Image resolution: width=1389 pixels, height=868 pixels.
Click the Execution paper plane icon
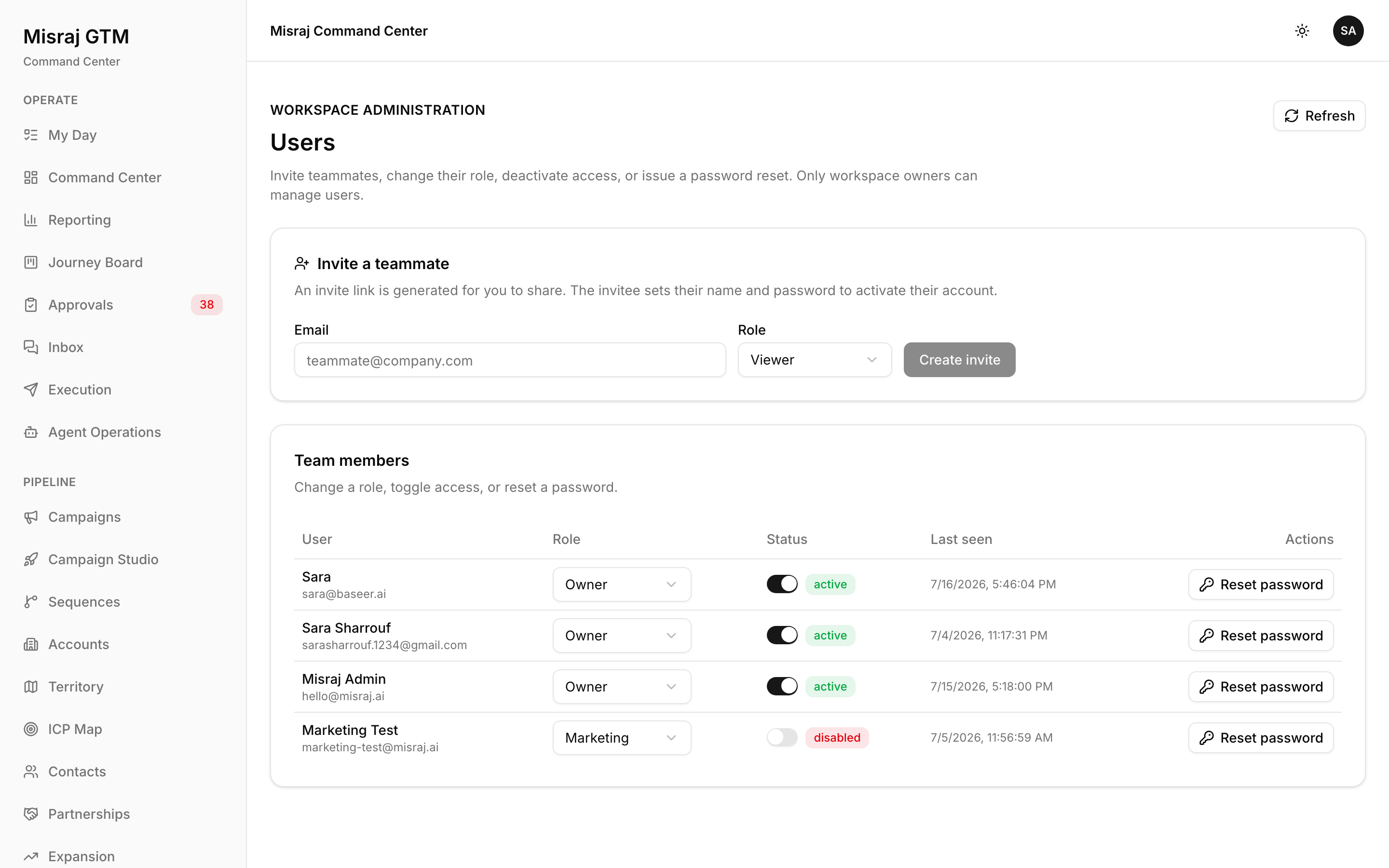tap(31, 390)
